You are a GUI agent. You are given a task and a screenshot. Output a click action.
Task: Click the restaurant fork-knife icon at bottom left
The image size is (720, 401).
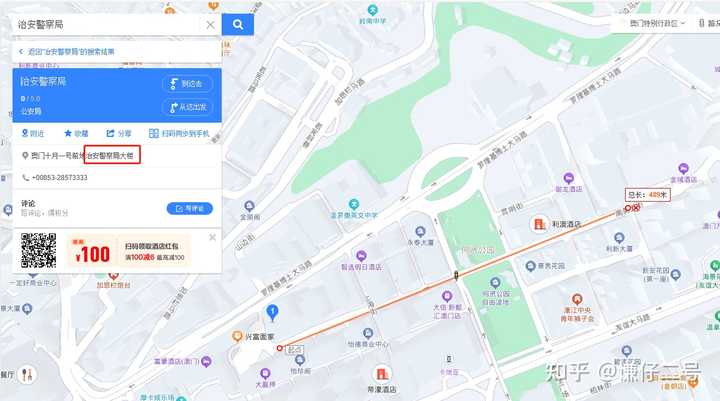(x=28, y=375)
